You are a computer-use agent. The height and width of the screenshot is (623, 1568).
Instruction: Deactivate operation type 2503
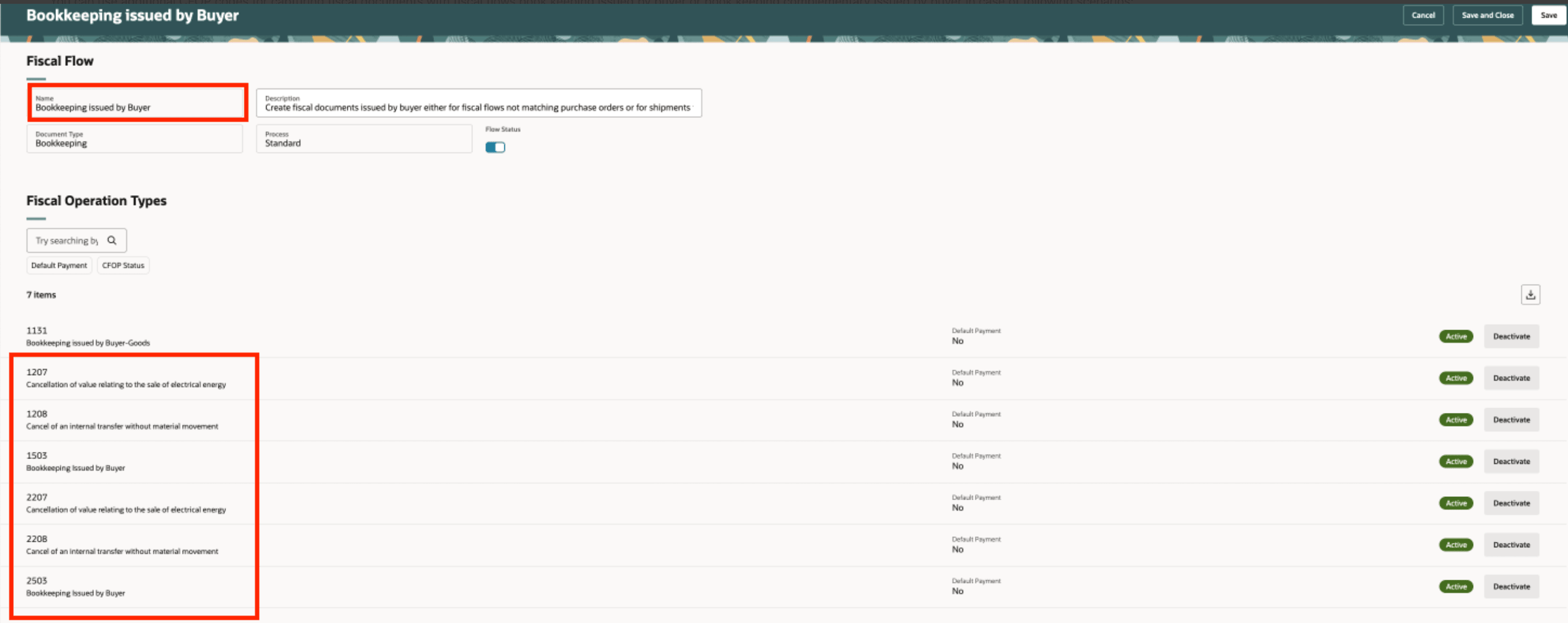point(1511,586)
